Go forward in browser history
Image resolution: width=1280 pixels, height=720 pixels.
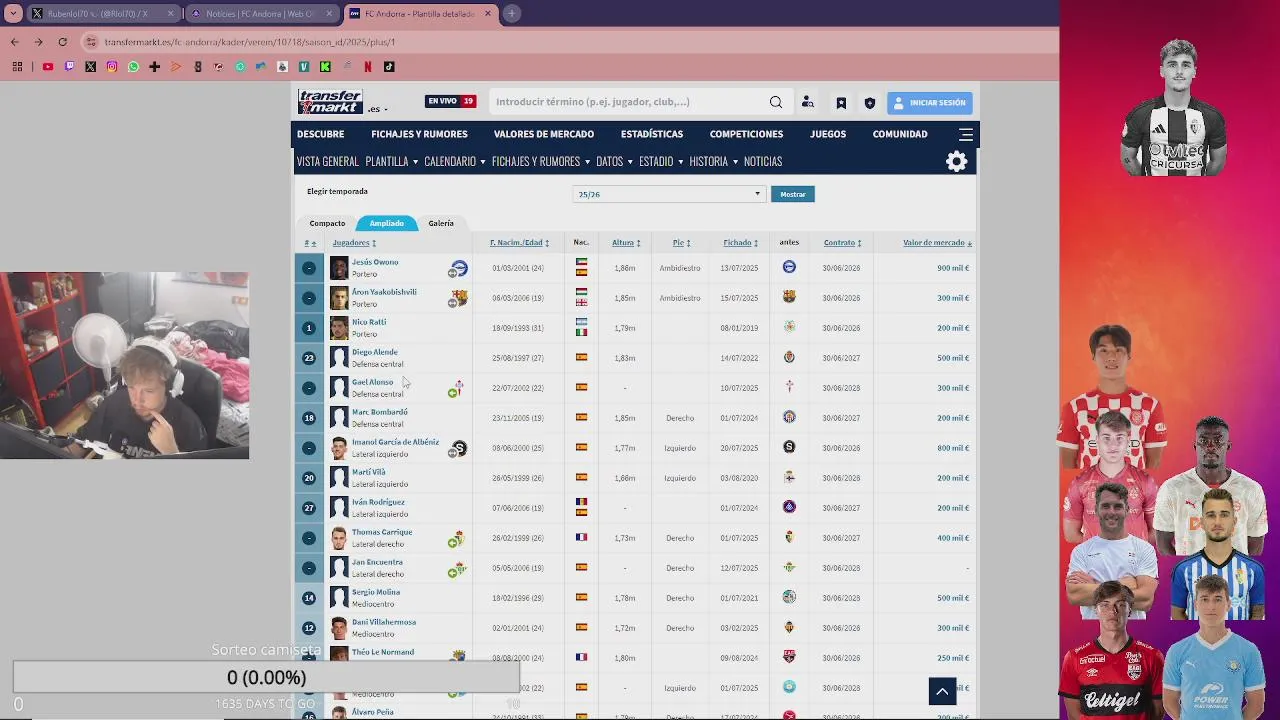pyautogui.click(x=38, y=42)
